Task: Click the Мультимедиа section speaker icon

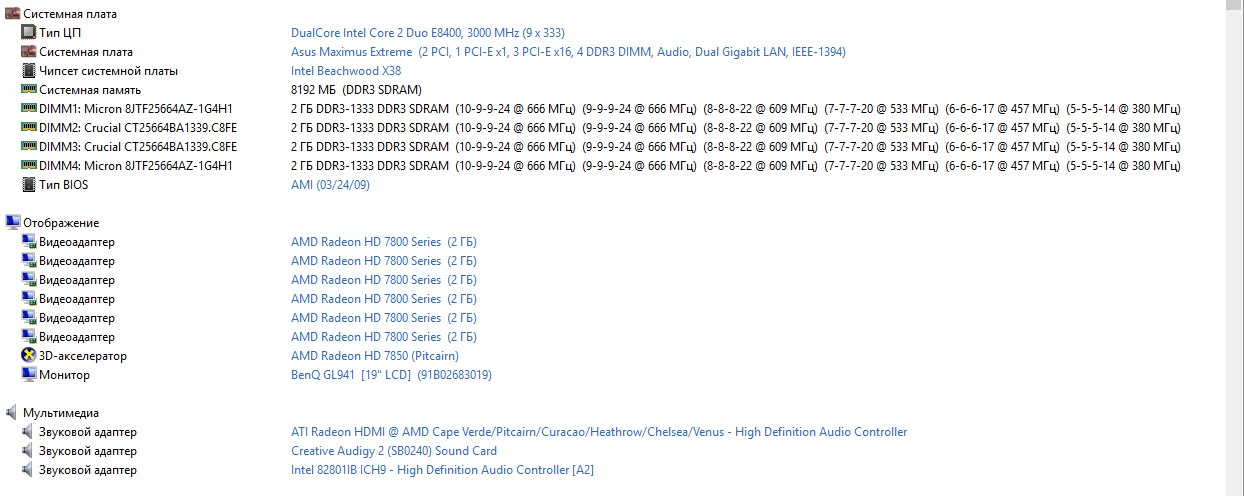Action: (x=12, y=413)
